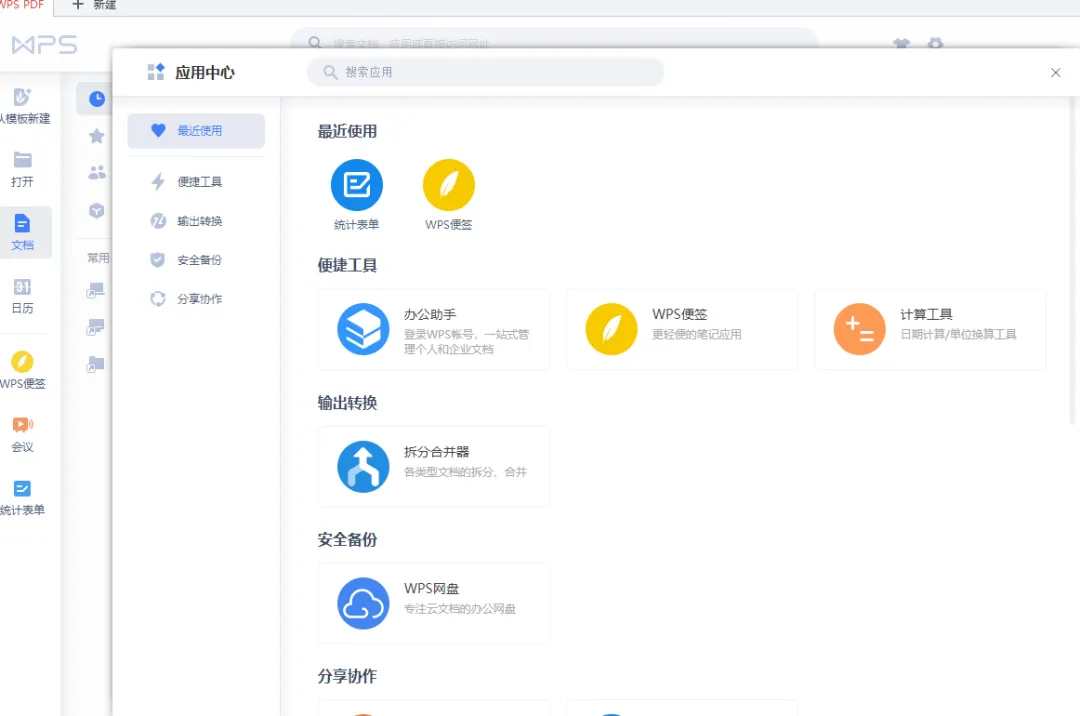Screen dimensions: 1080x716
Task: Select 最近使用 category in sidebar
Action: (x=196, y=131)
